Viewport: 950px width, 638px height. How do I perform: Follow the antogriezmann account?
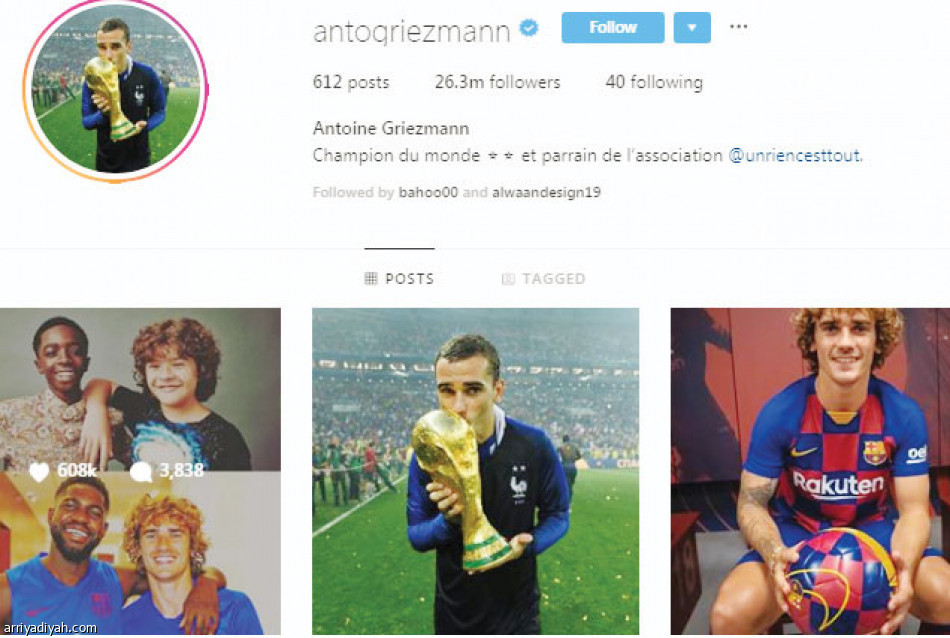click(613, 27)
